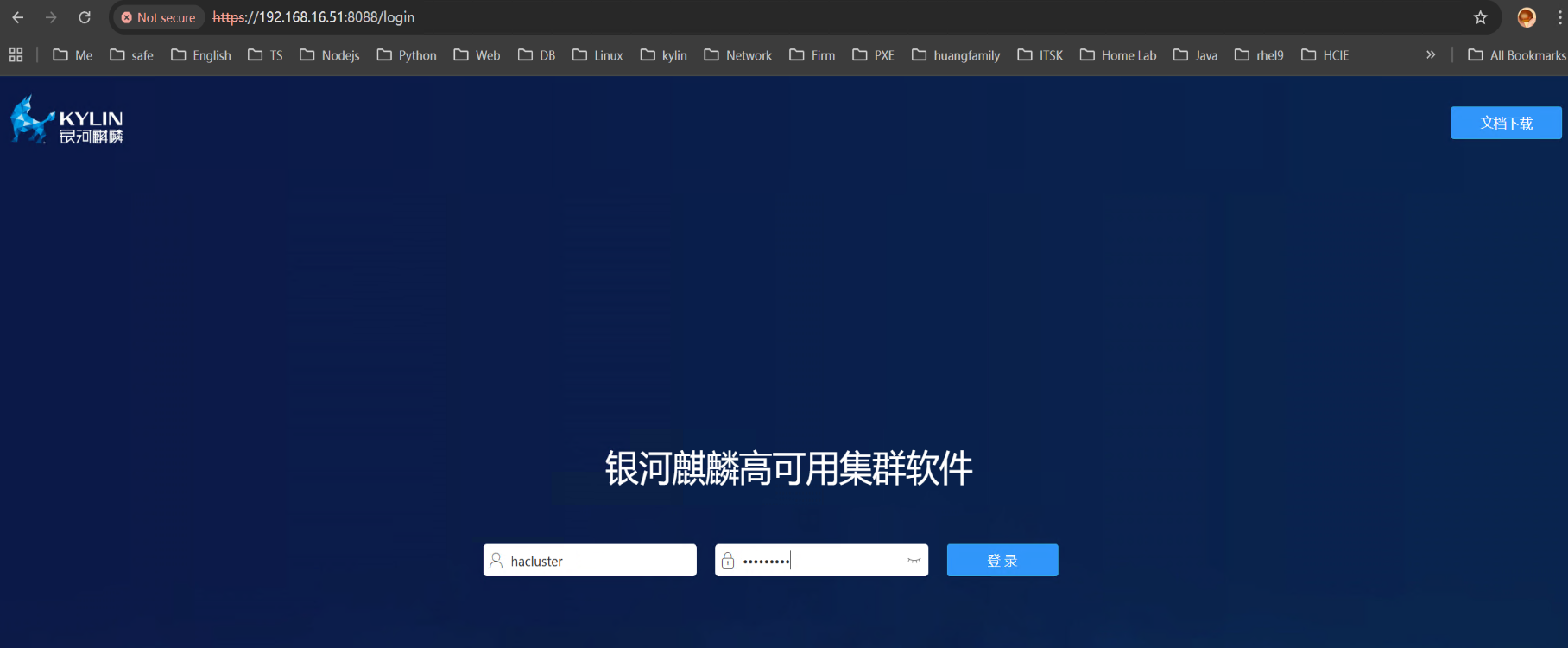The width and height of the screenshot is (1568, 648).
Task: Open the All Bookmarks folder
Action: tap(1517, 55)
